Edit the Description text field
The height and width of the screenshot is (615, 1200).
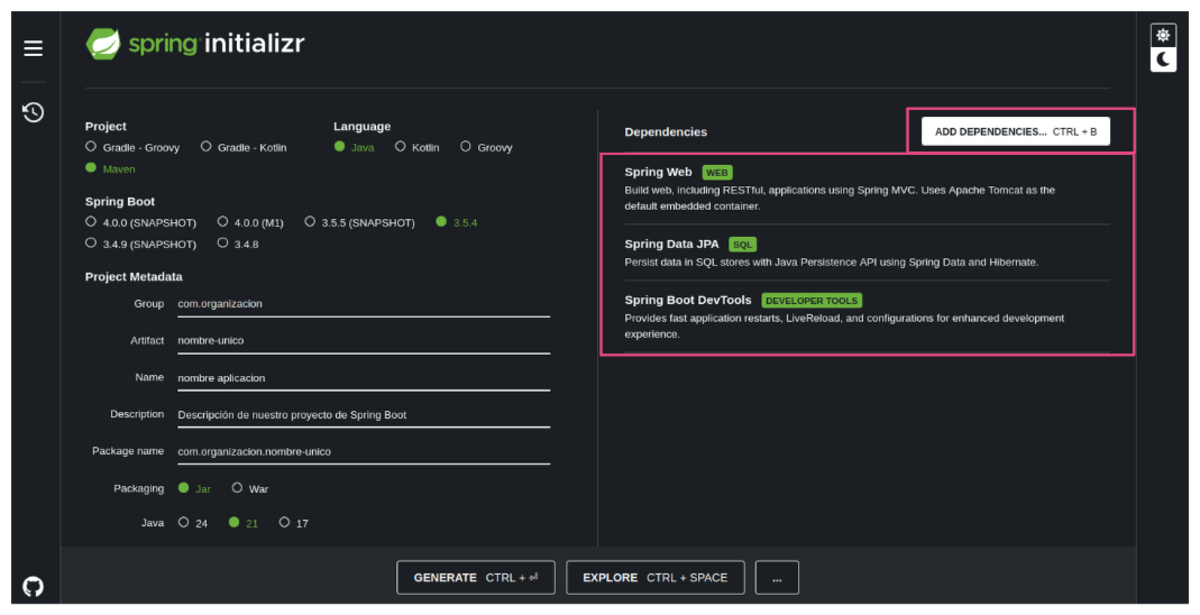[x=364, y=415]
